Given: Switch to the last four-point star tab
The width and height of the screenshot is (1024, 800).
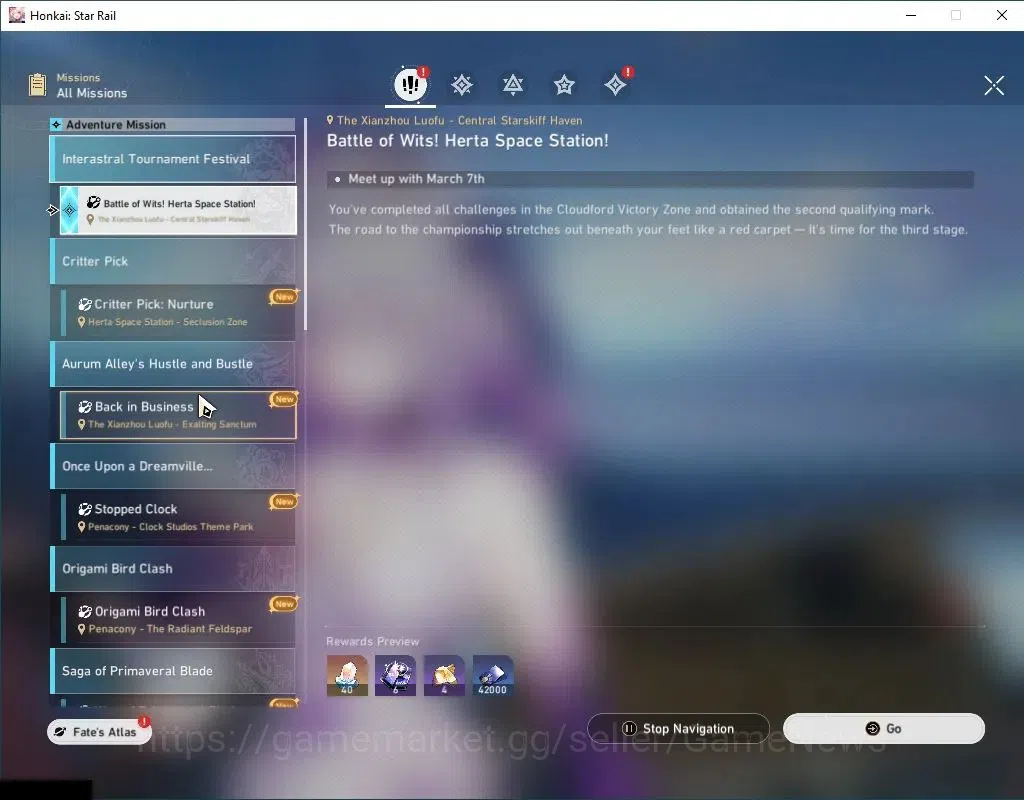Looking at the screenshot, I should click(x=615, y=85).
